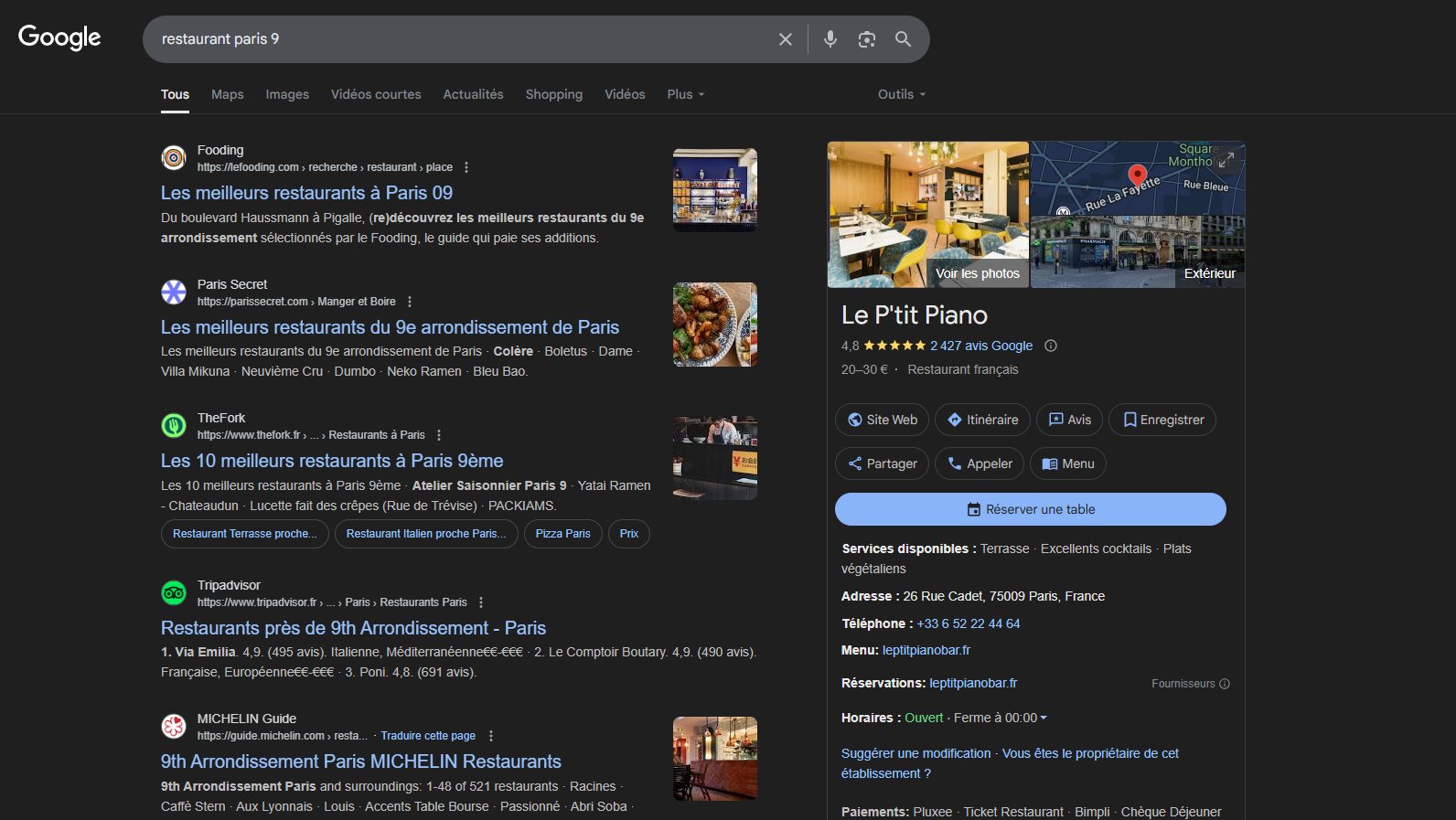The width and height of the screenshot is (1456, 820).
Task: Open Google Lens image search icon
Action: click(x=867, y=39)
